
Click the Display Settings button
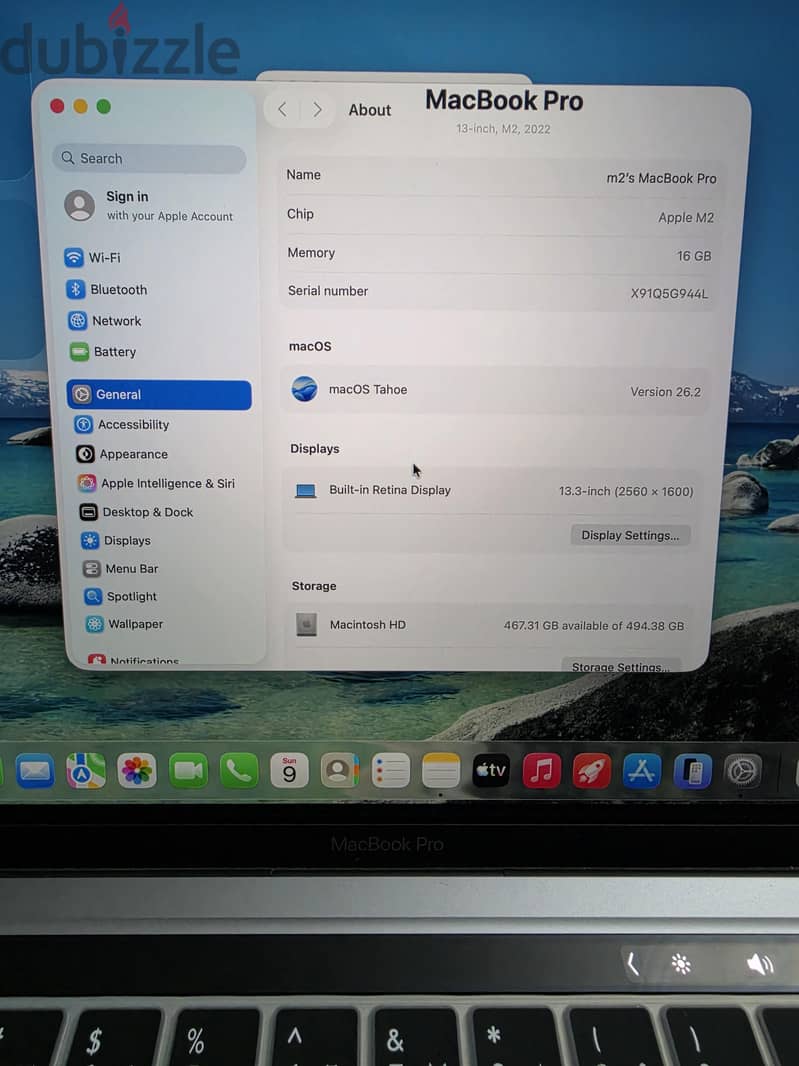pyautogui.click(x=630, y=535)
